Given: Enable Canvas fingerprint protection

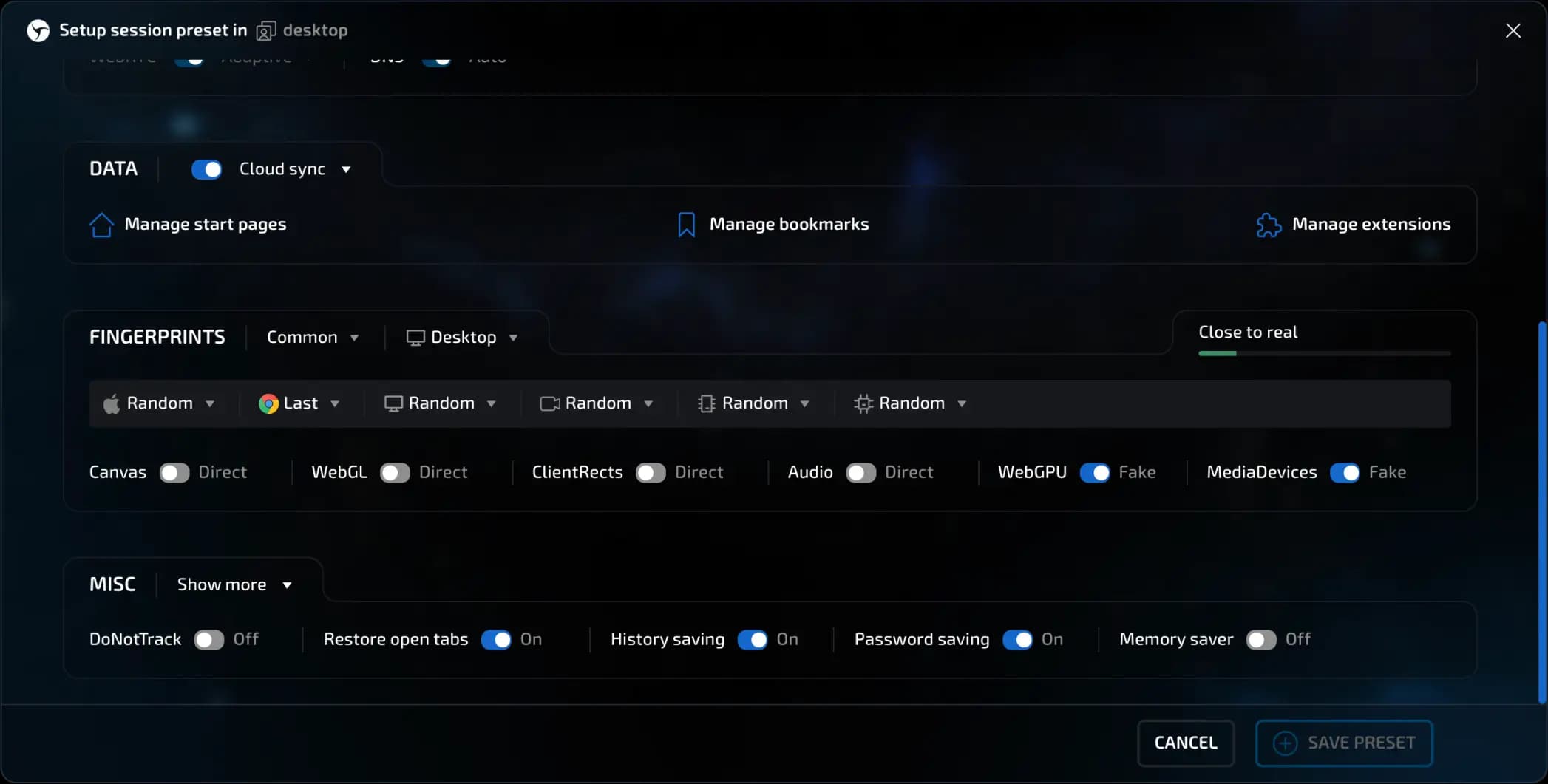Looking at the screenshot, I should tap(174, 472).
